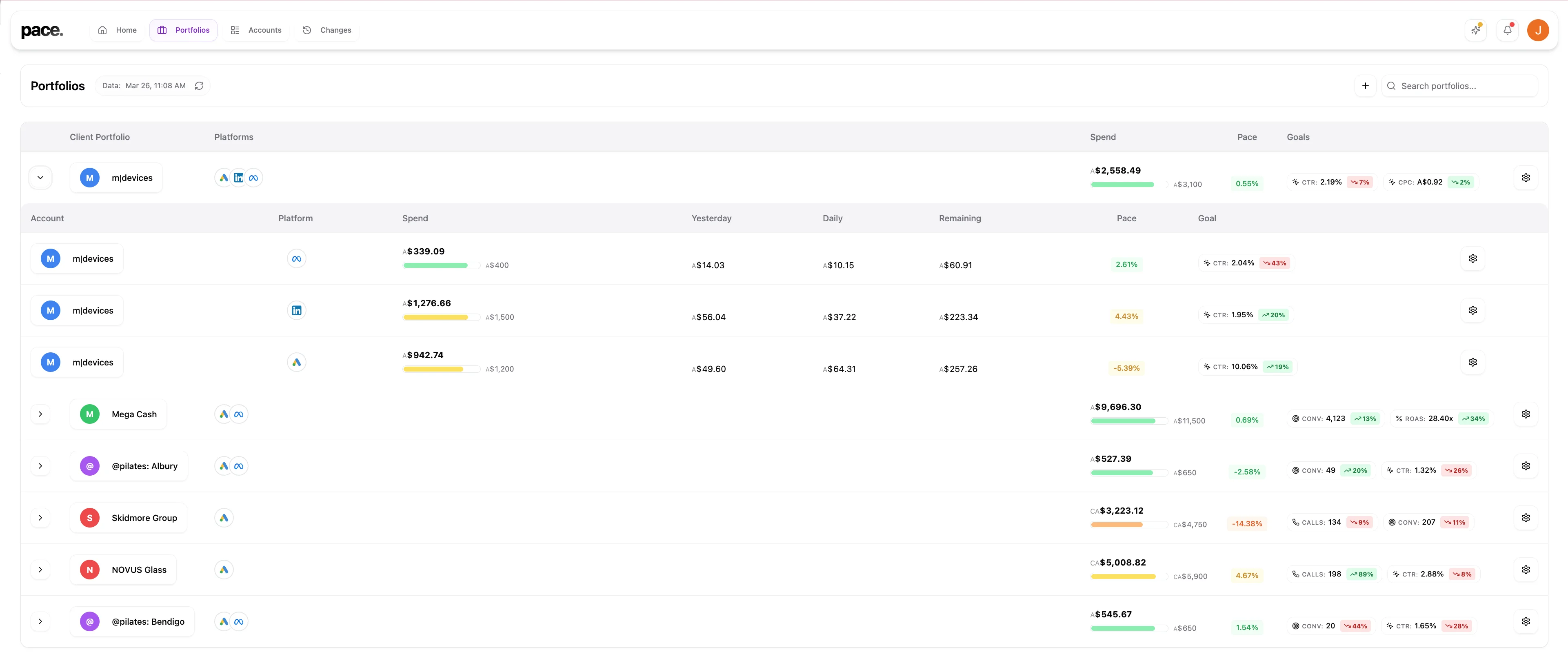The width and height of the screenshot is (1568, 659).
Task: Click Meta icon in m|devices portfolio row
Action: [253, 178]
